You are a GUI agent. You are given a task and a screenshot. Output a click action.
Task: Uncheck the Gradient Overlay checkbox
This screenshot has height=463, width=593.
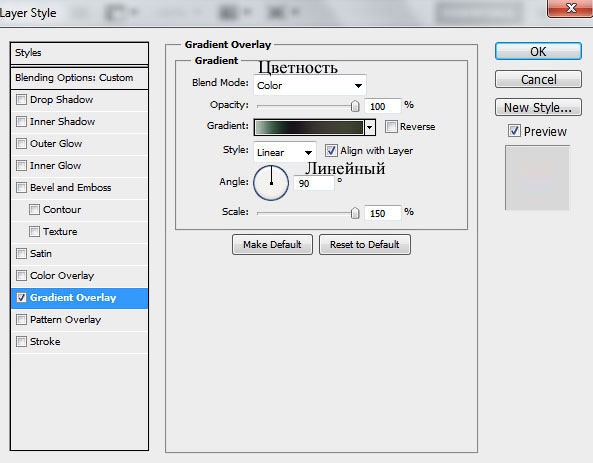[x=21, y=298]
